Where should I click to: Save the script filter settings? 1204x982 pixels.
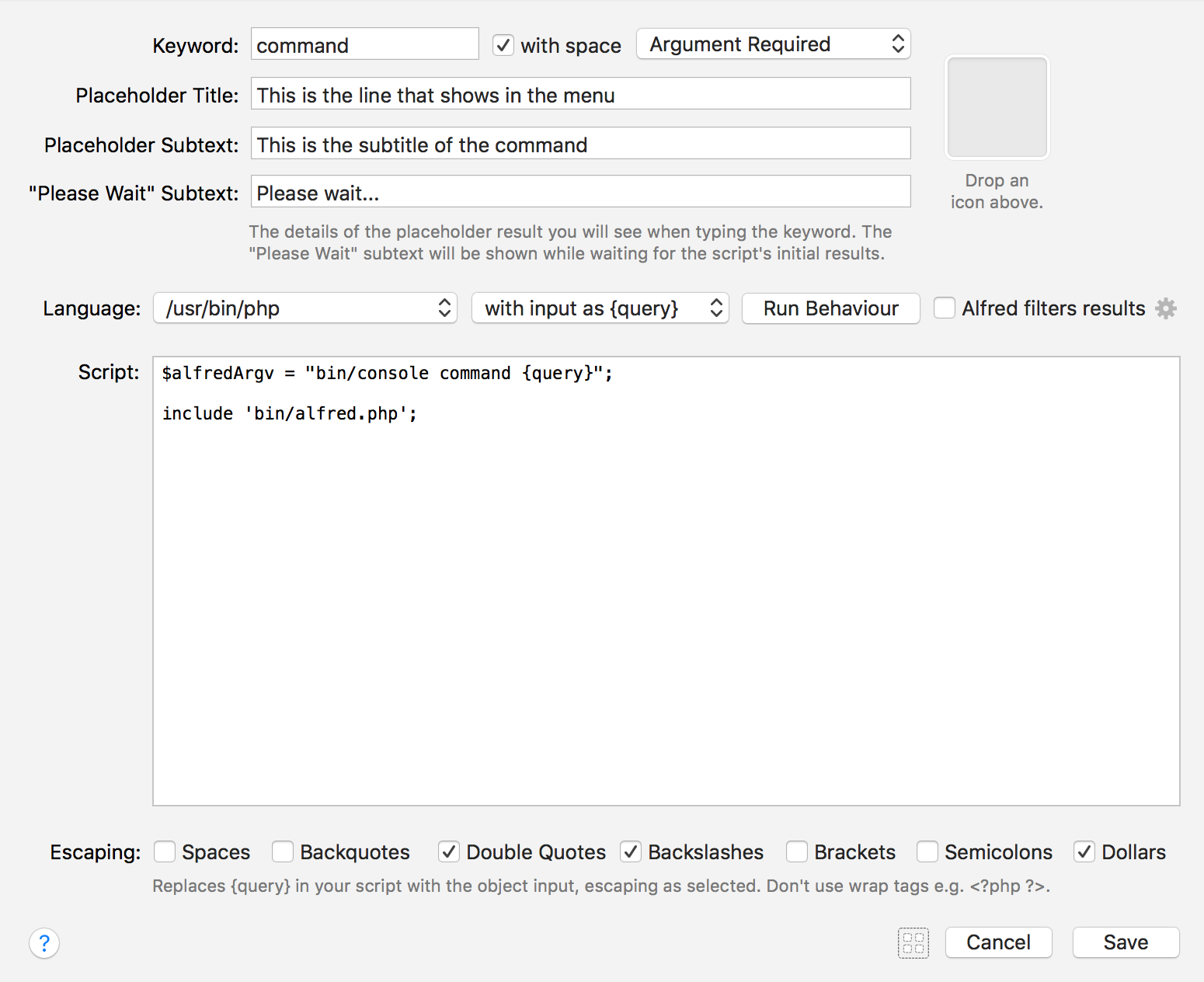1126,942
